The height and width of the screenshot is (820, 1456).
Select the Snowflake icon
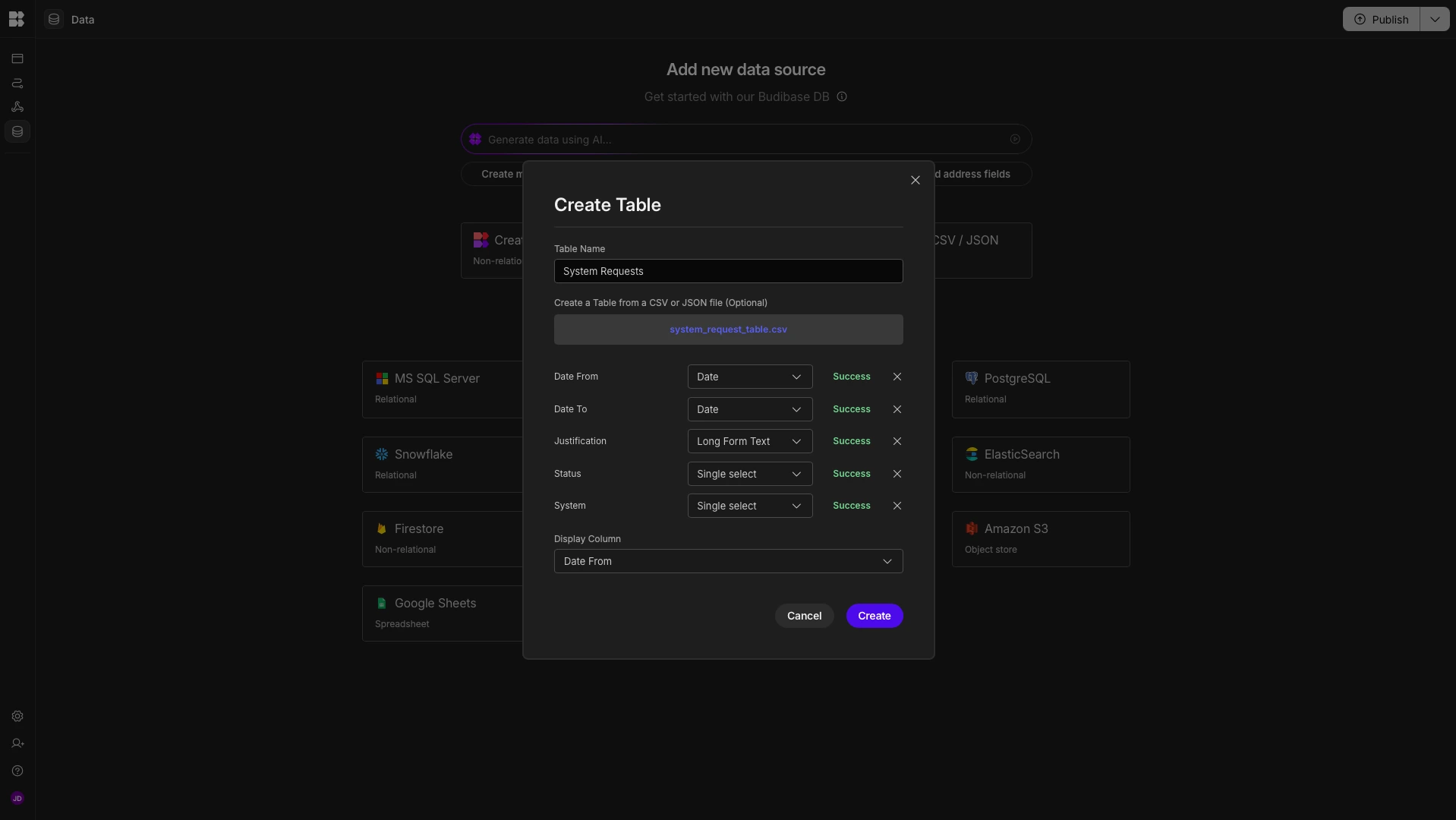coord(382,454)
